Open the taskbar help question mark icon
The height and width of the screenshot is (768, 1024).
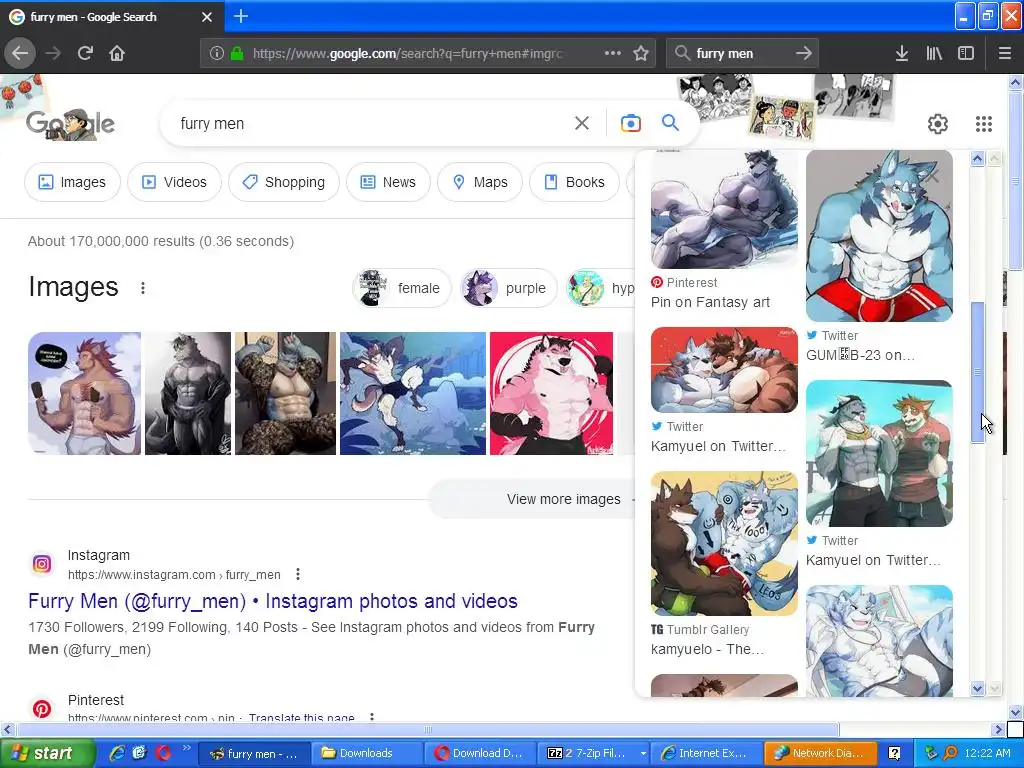895,753
